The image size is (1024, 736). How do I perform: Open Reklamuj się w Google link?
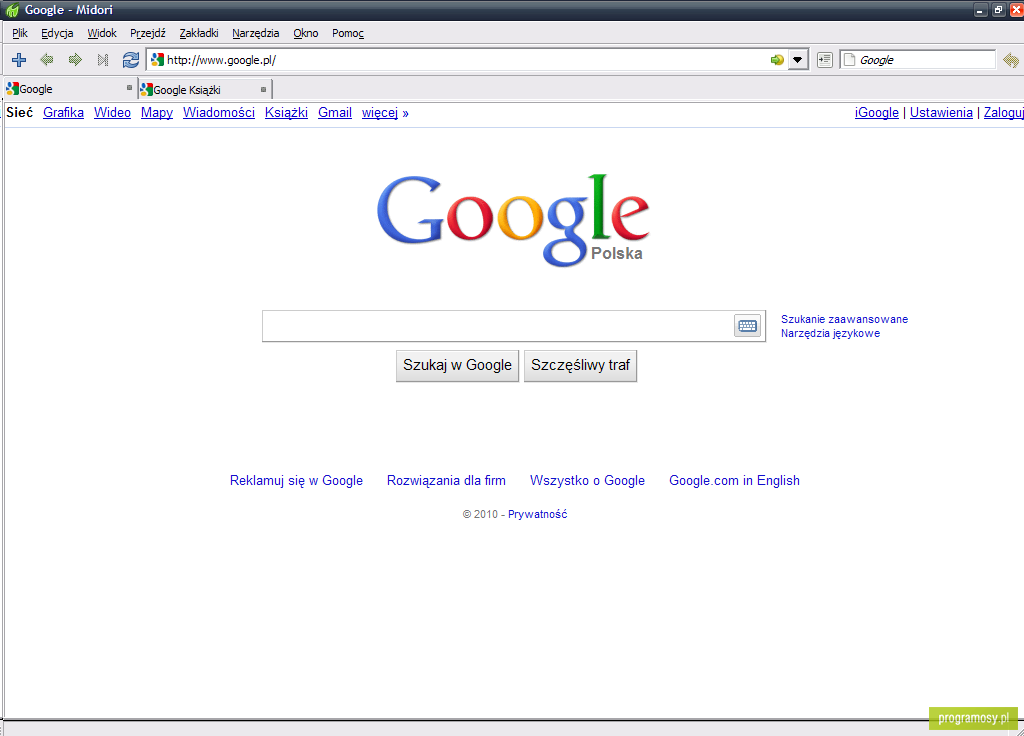(x=296, y=481)
